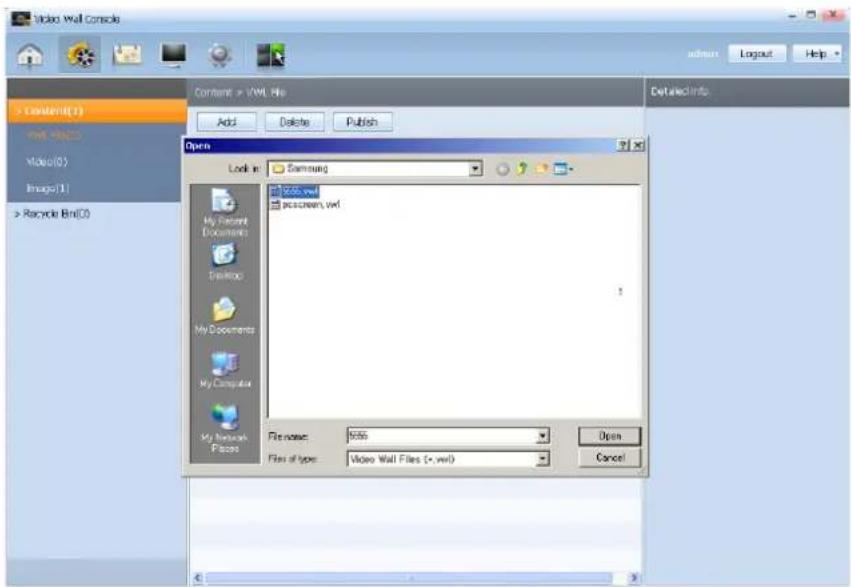Select Video(0) in the sidebar

point(47,162)
